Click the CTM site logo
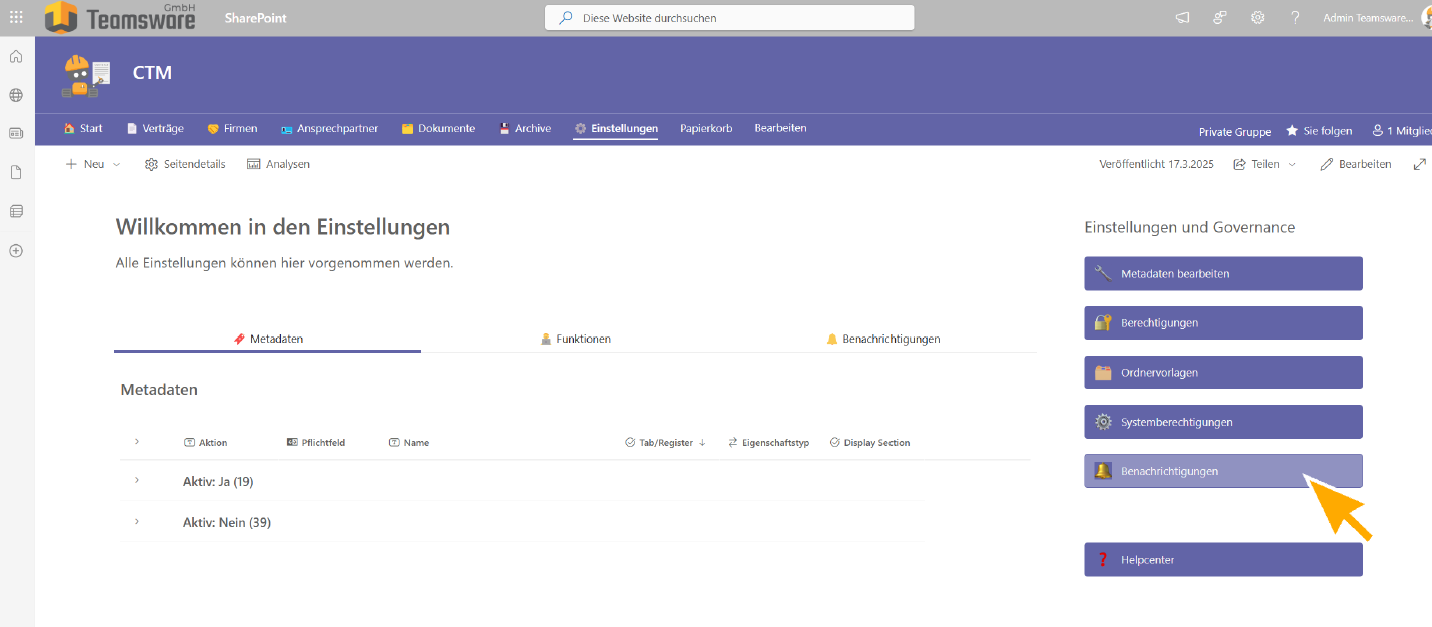 click(x=87, y=75)
